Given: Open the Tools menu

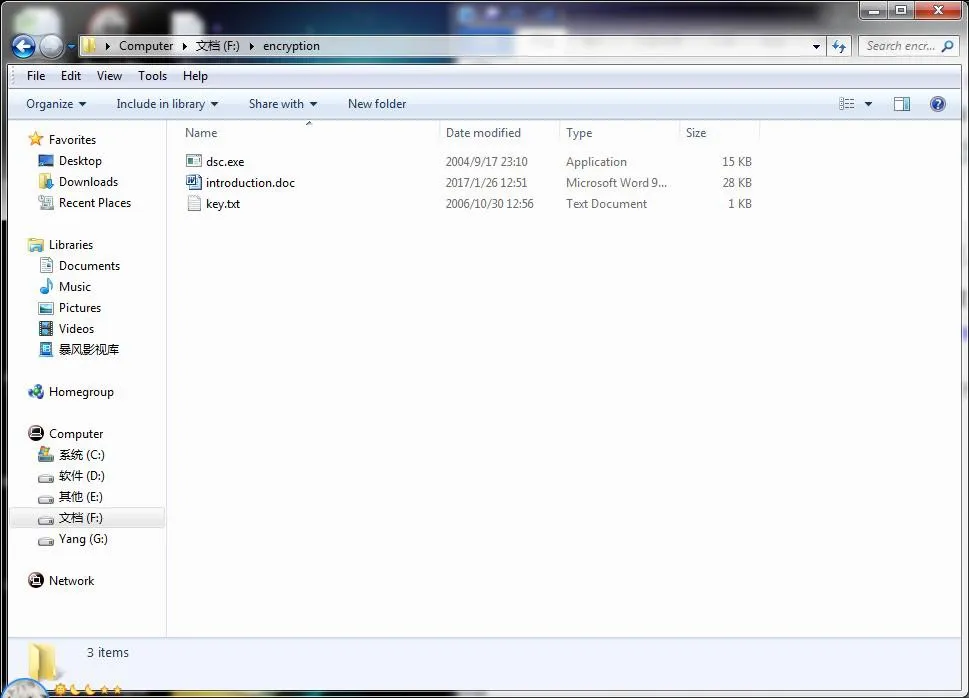Looking at the screenshot, I should click(x=152, y=75).
